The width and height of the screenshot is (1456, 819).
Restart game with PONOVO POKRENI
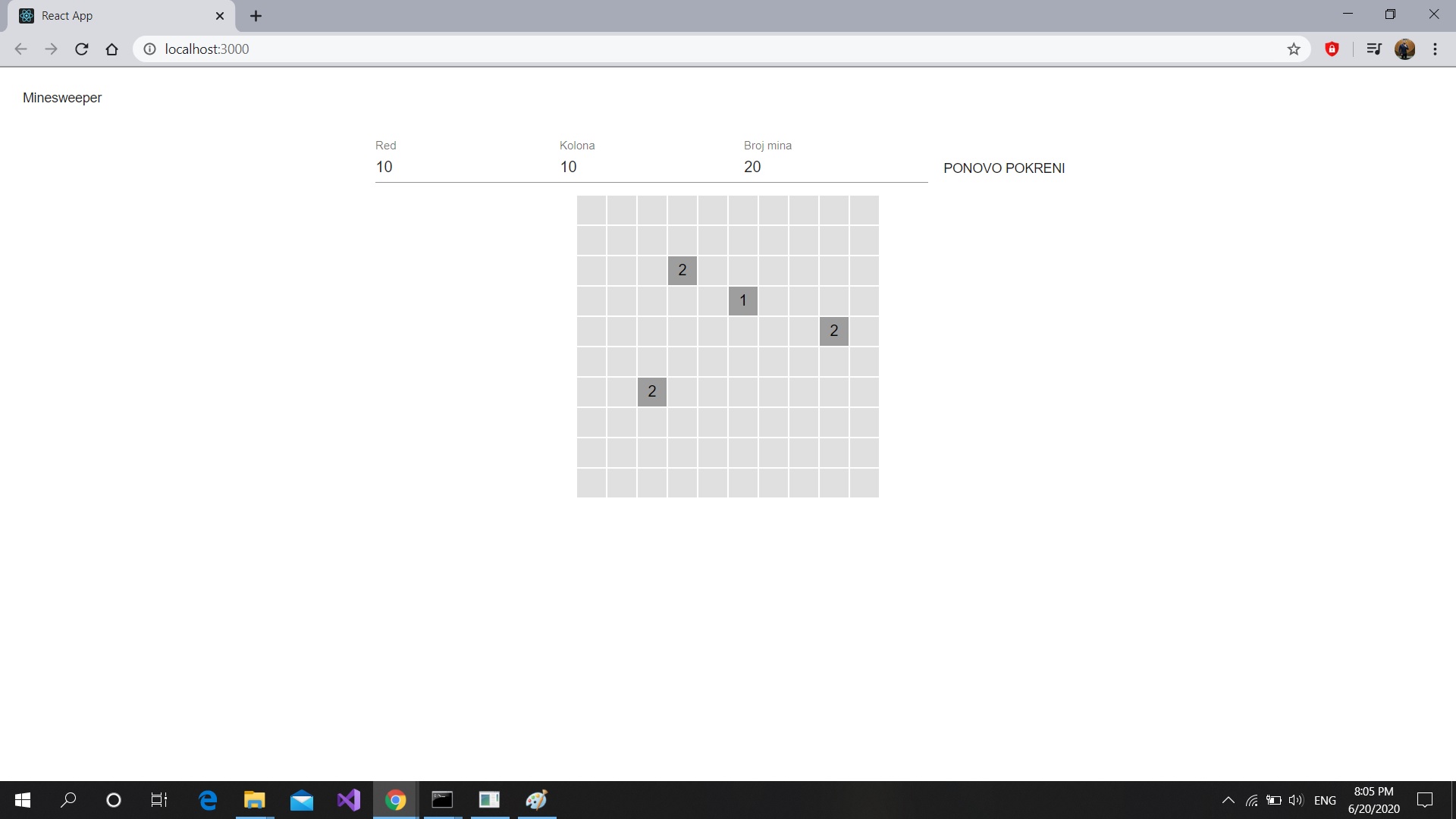click(x=1004, y=168)
